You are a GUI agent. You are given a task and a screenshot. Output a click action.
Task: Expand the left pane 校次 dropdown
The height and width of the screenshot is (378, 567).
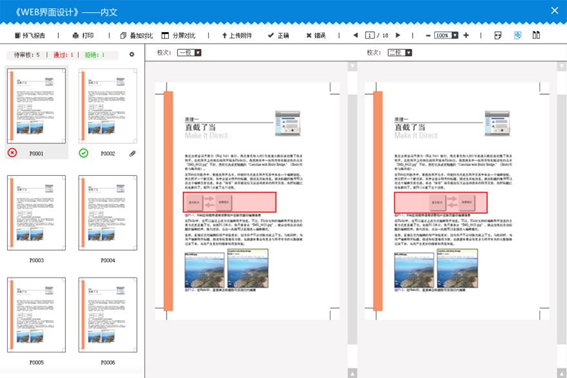click(x=198, y=53)
